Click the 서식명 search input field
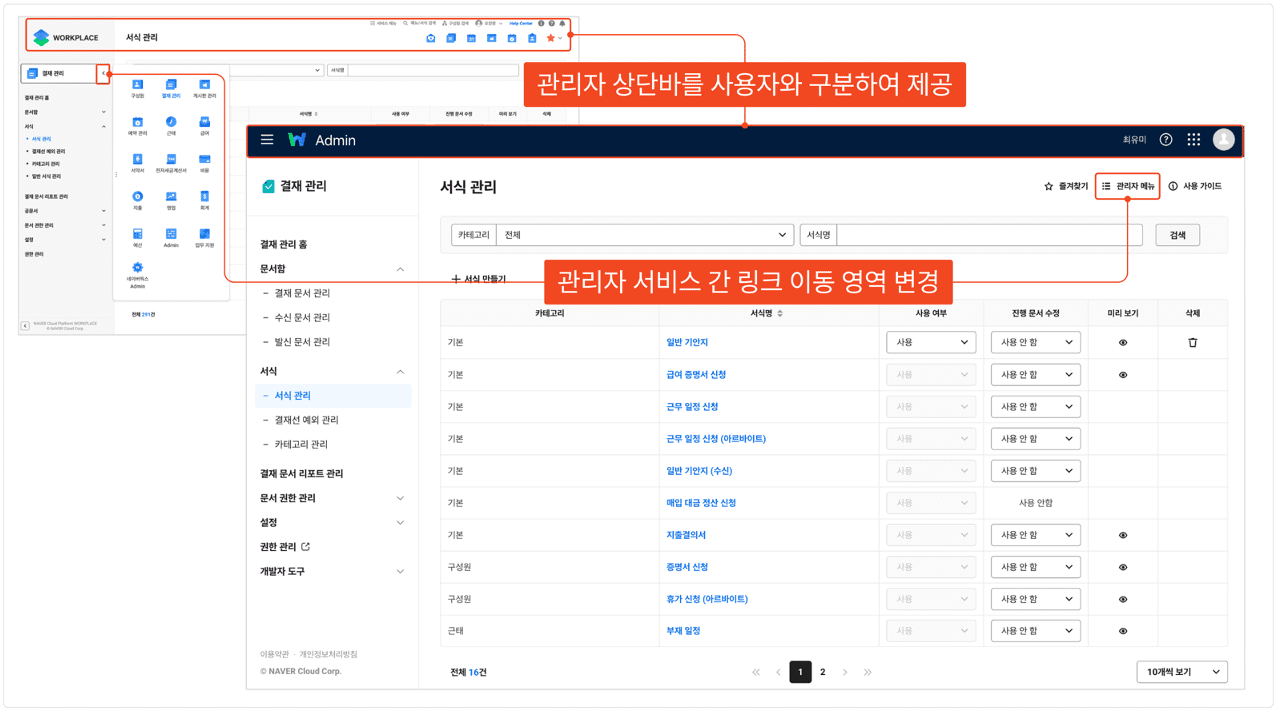This screenshot has width=1277, height=712. (x=988, y=235)
